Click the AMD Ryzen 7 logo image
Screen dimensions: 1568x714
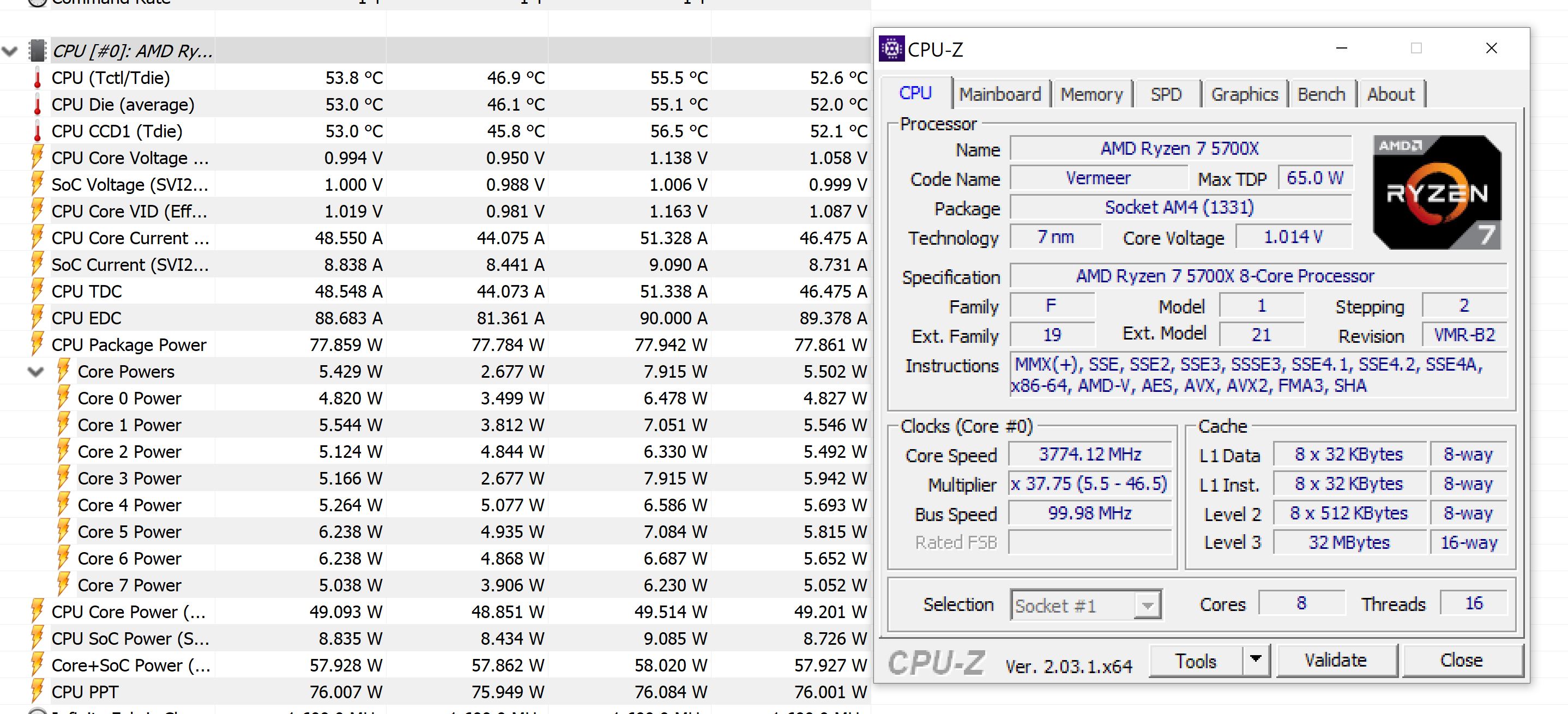(1437, 192)
